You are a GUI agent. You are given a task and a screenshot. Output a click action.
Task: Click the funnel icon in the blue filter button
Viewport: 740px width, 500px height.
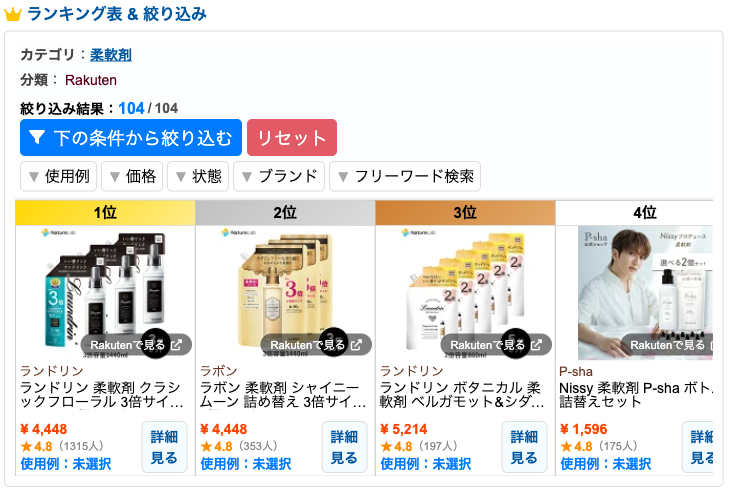pyautogui.click(x=37, y=137)
